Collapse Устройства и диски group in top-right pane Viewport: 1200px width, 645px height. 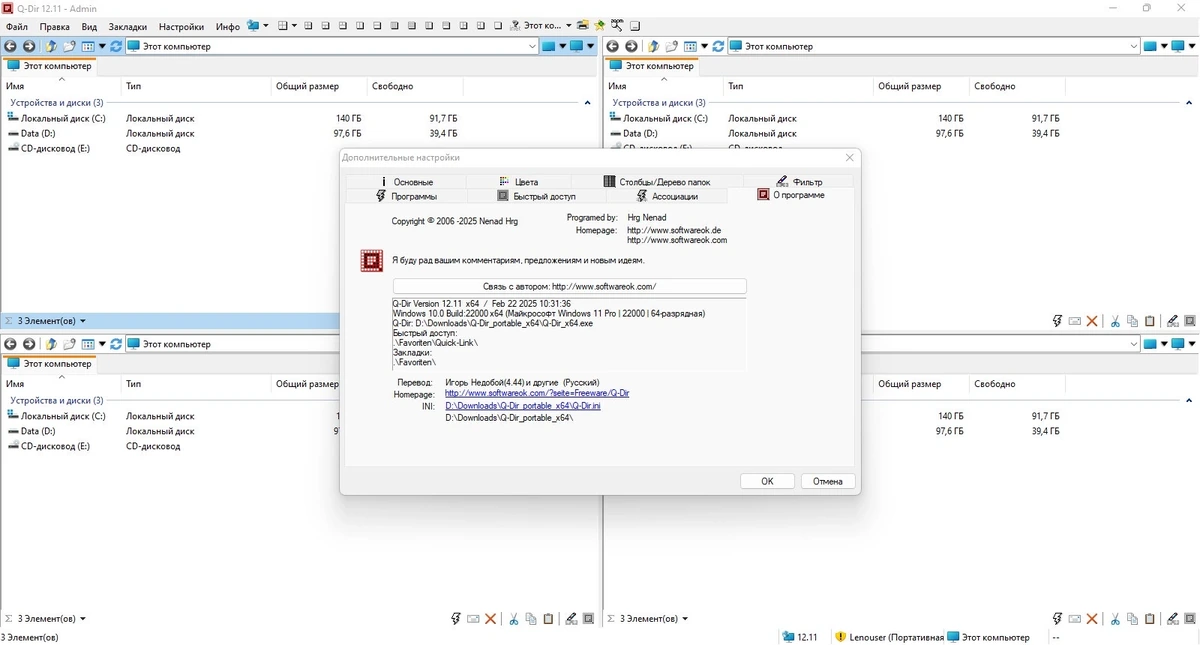pos(1189,103)
